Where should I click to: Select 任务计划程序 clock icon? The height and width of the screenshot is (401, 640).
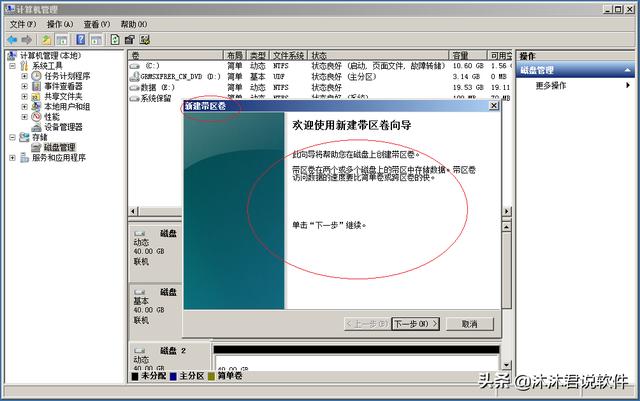tap(36, 76)
